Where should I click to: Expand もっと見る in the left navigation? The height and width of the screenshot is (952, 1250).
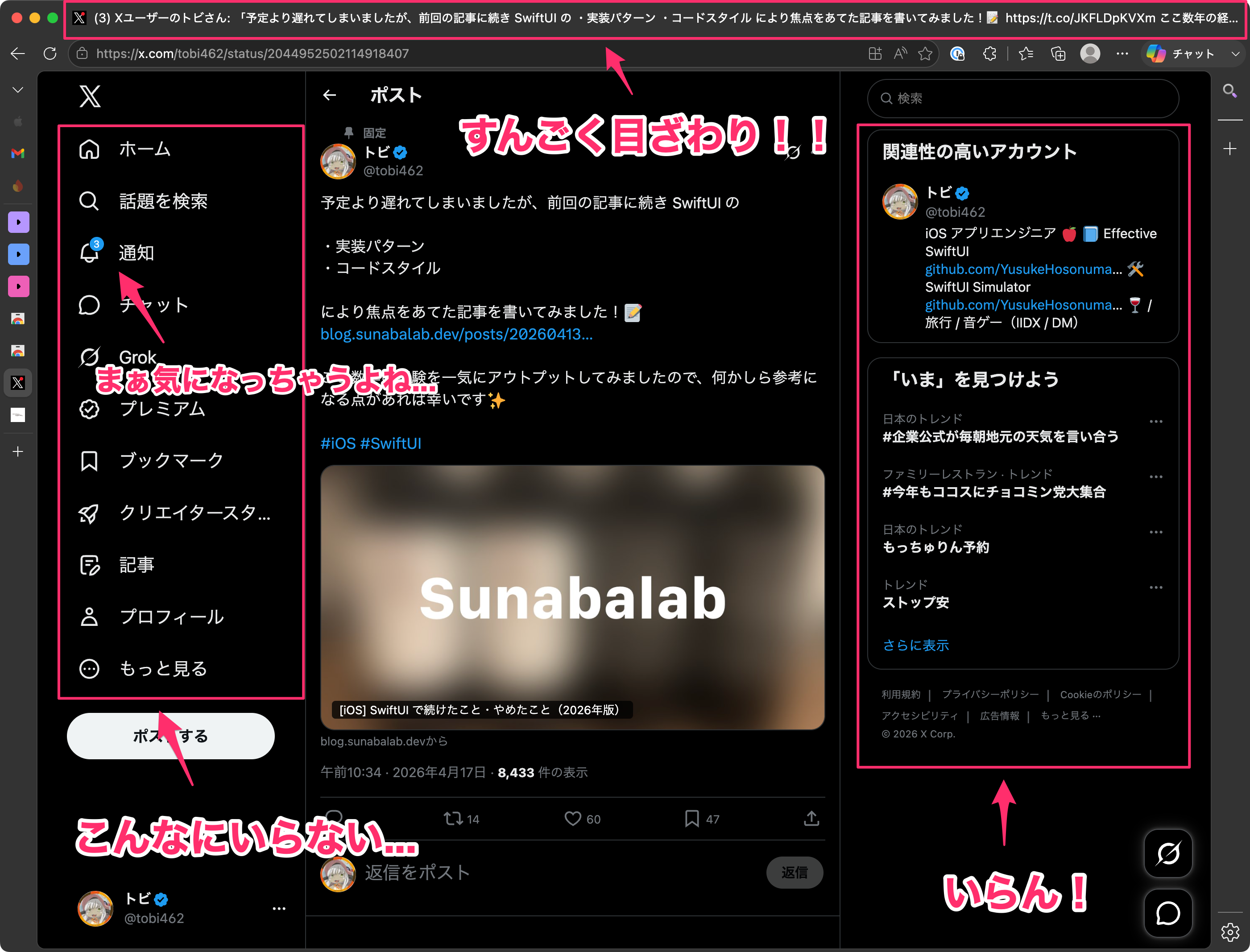pos(143,669)
